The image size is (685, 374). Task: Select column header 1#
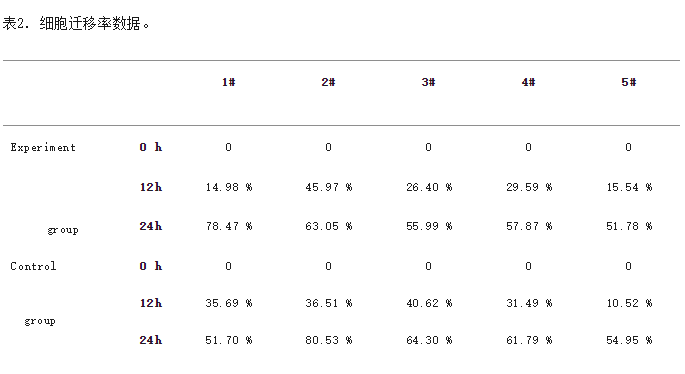[x=228, y=82]
